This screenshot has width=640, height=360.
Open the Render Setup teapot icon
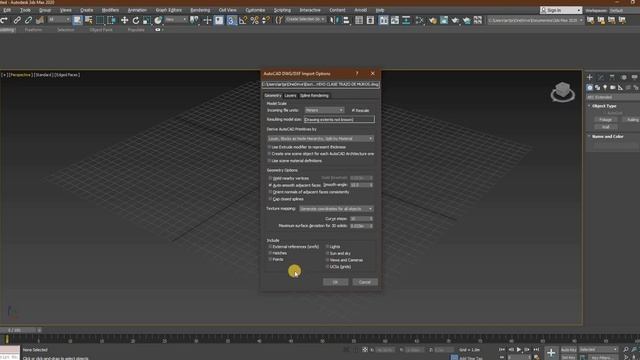click(433, 20)
